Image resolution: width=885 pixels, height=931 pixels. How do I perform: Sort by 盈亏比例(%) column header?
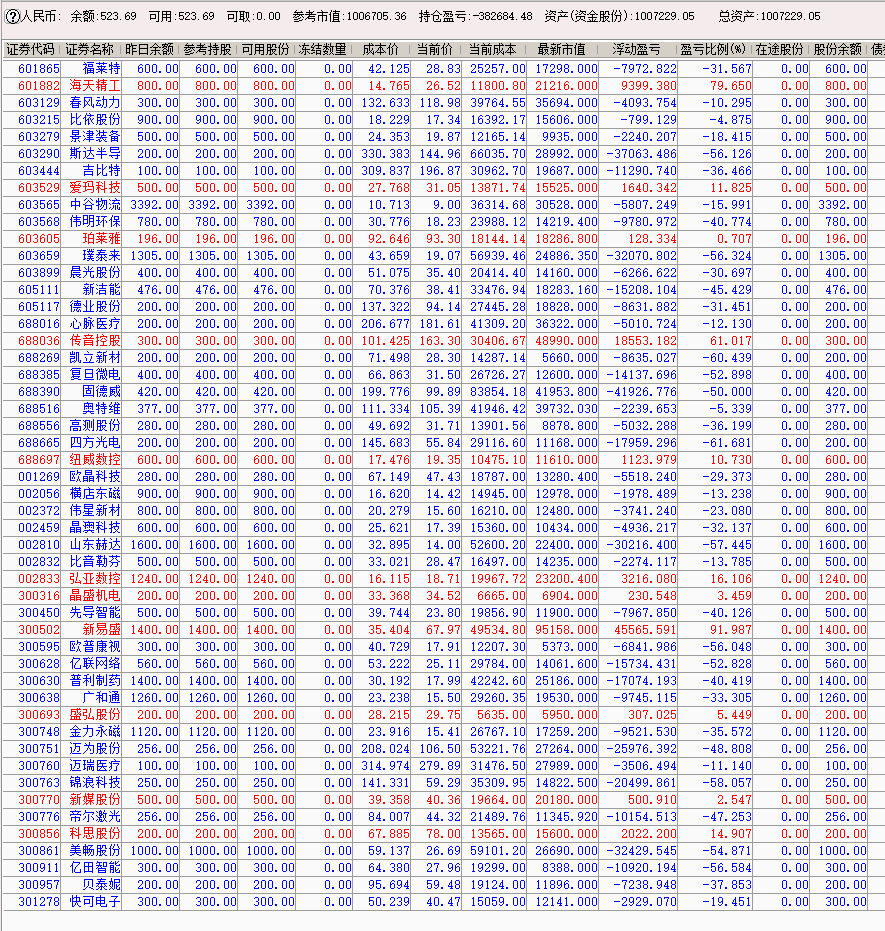pos(713,49)
